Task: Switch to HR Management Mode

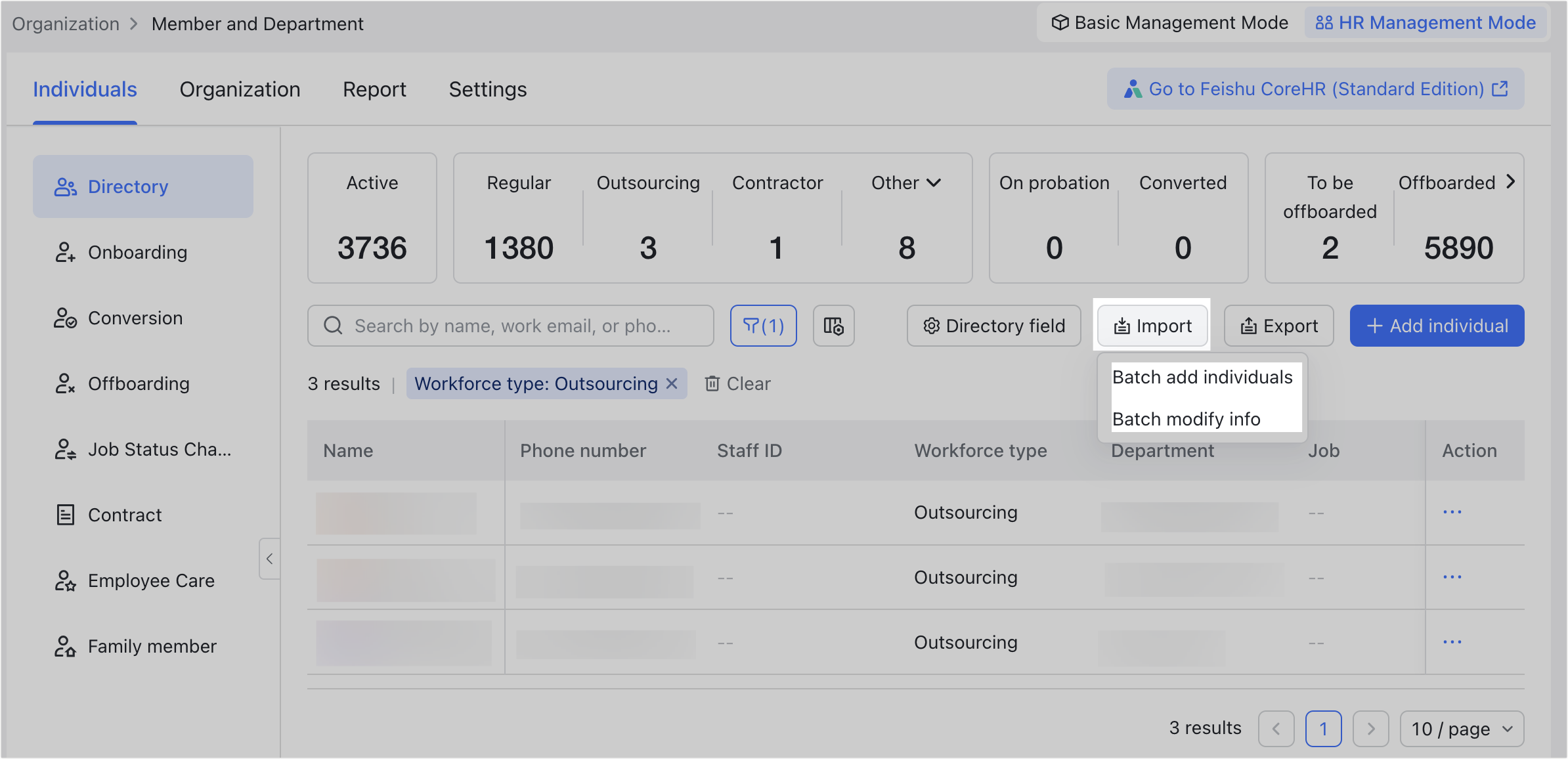Action: (x=1426, y=23)
